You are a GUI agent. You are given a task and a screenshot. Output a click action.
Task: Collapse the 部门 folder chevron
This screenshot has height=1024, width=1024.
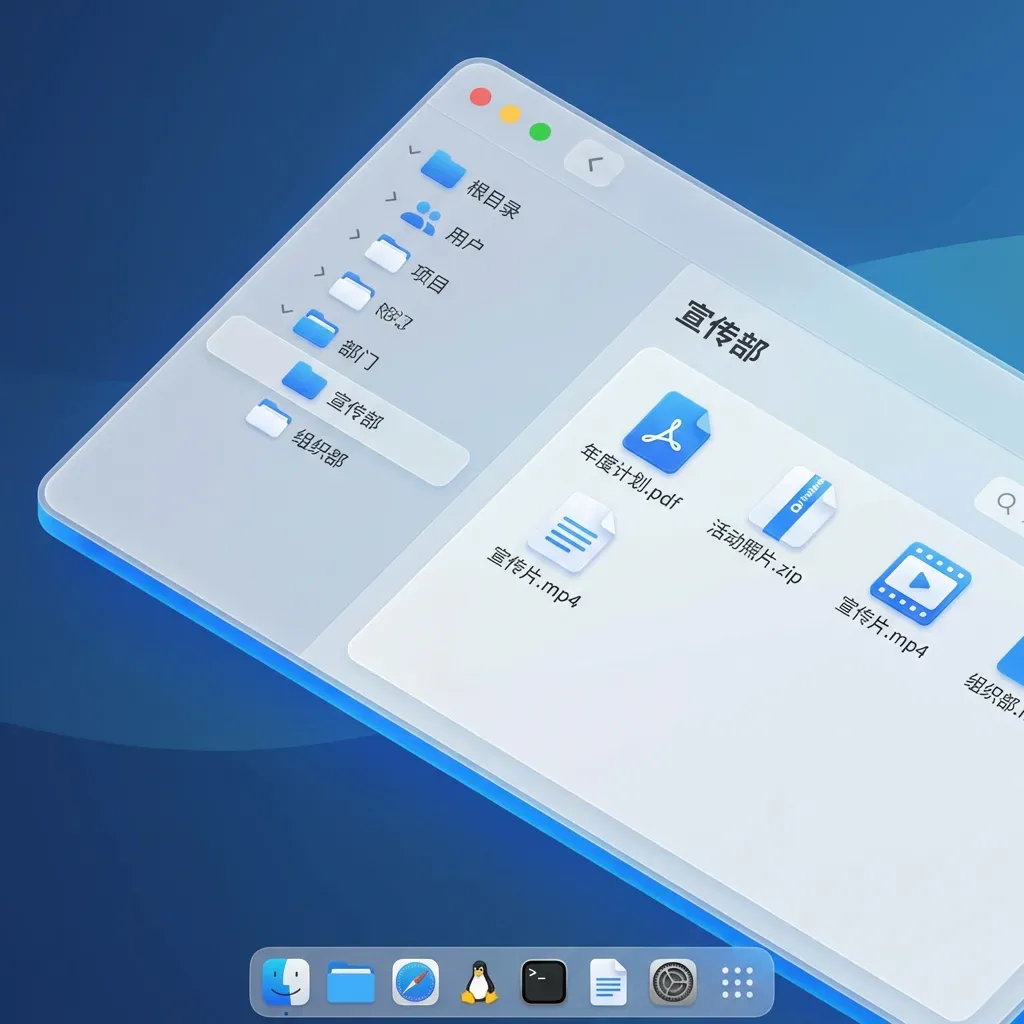click(287, 309)
